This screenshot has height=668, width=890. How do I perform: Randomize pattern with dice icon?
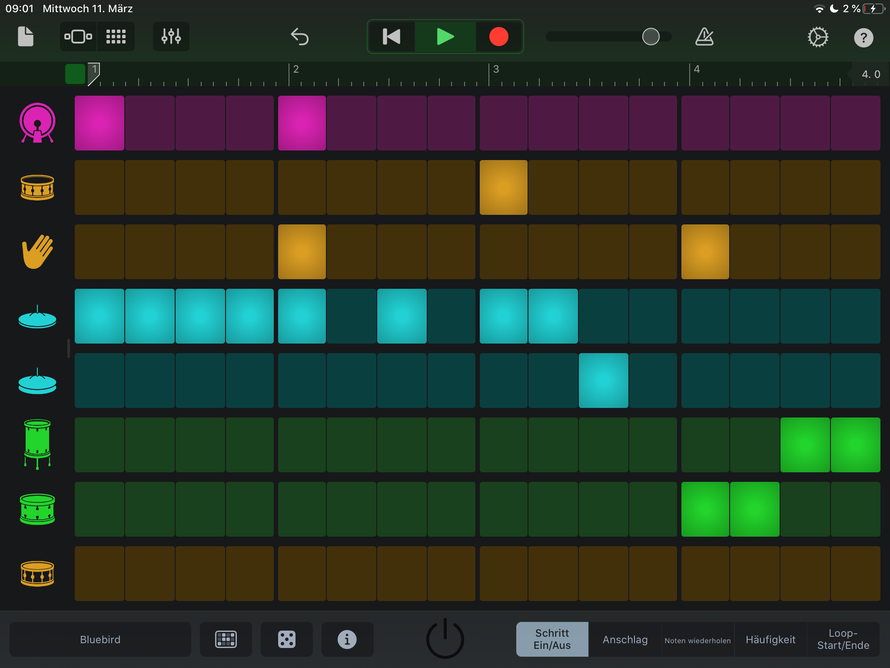coord(287,640)
